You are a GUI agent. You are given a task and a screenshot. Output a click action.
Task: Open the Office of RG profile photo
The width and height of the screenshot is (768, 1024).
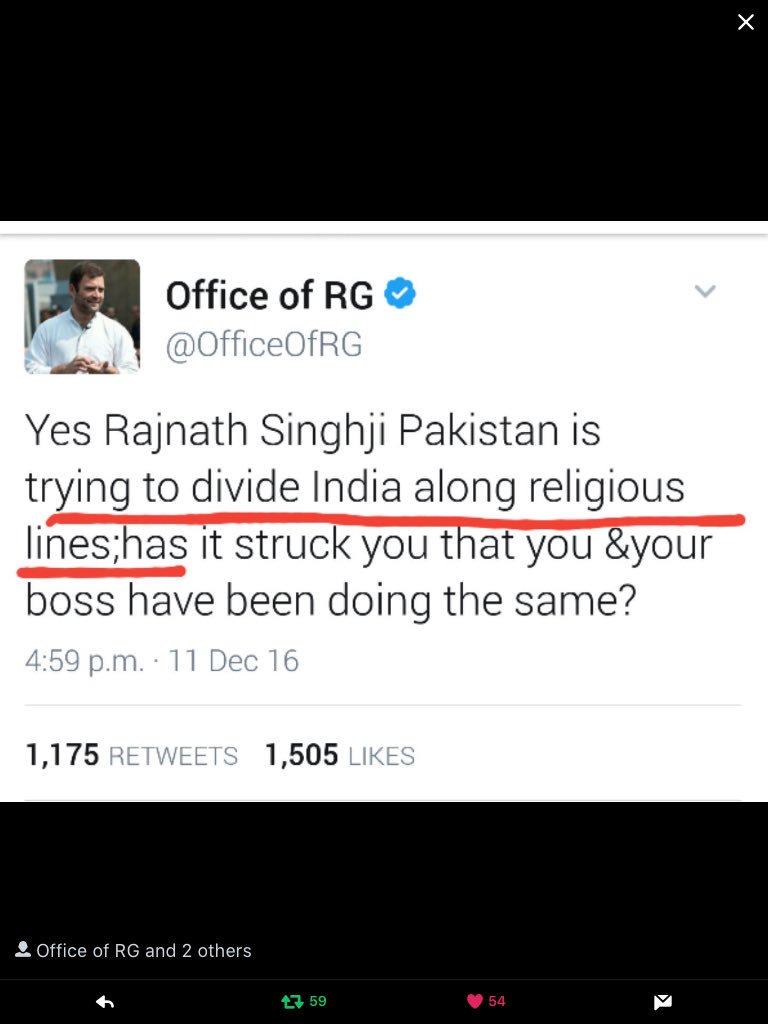tap(82, 317)
